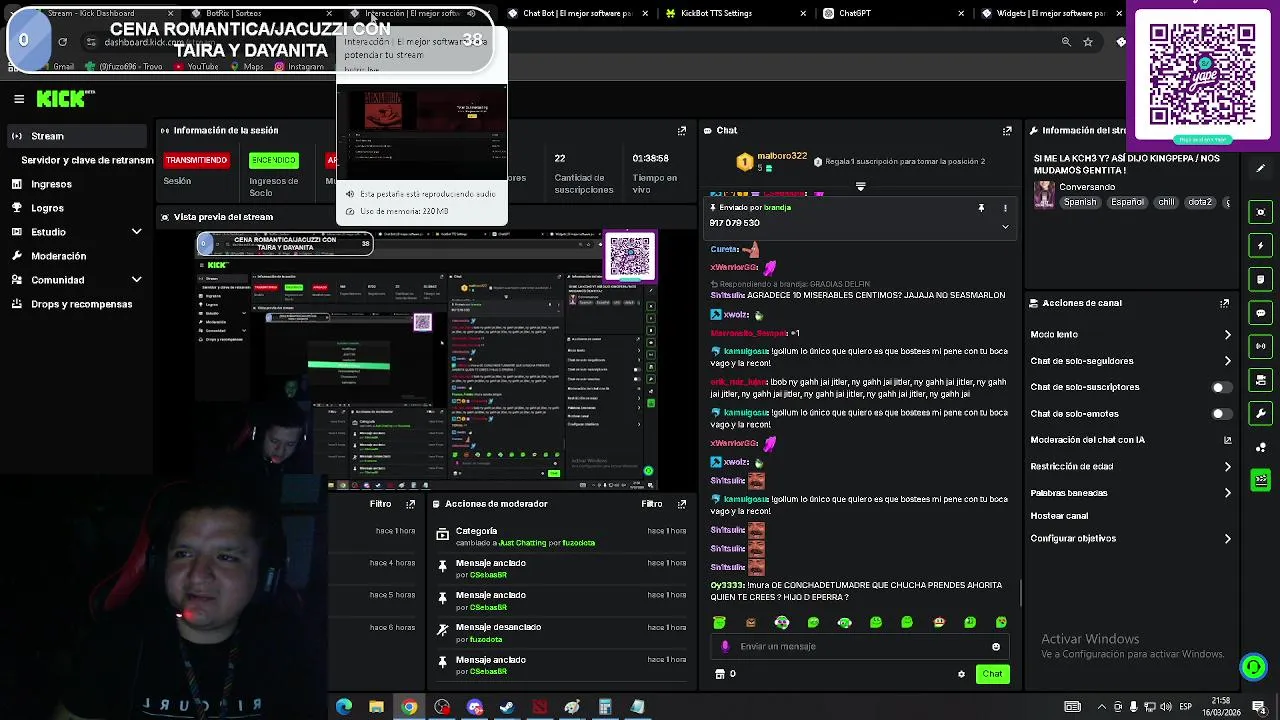Viewport: 1280px width, 720px height.
Task: Pop out the Acciones de canal panel
Action: pyautogui.click(x=1225, y=303)
